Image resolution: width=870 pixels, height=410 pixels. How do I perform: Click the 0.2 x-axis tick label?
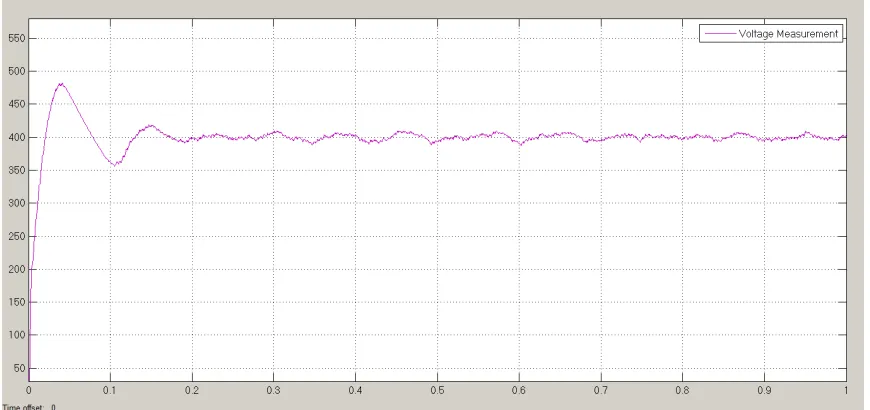[192, 391]
